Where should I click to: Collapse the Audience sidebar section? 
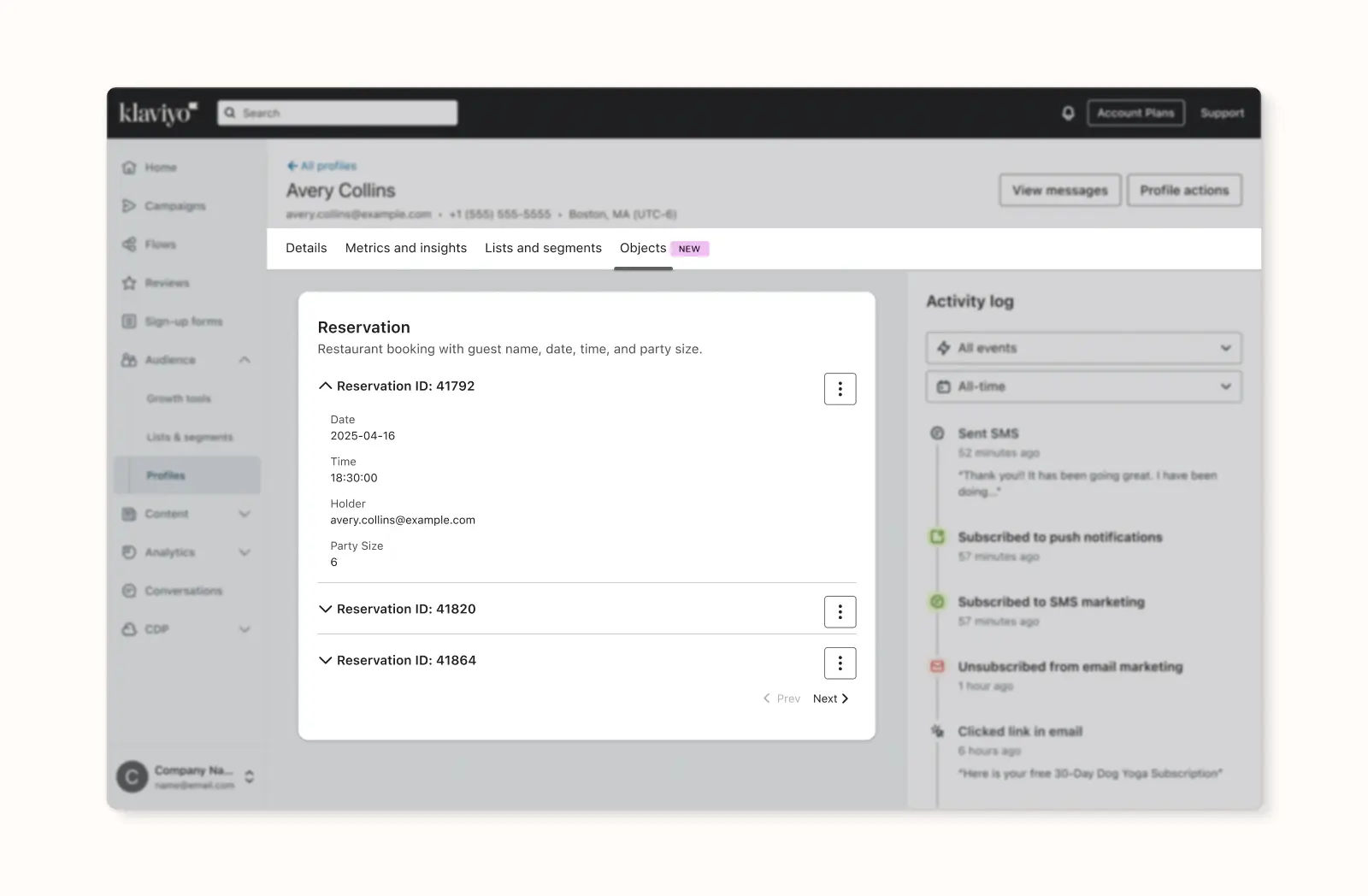click(x=245, y=360)
